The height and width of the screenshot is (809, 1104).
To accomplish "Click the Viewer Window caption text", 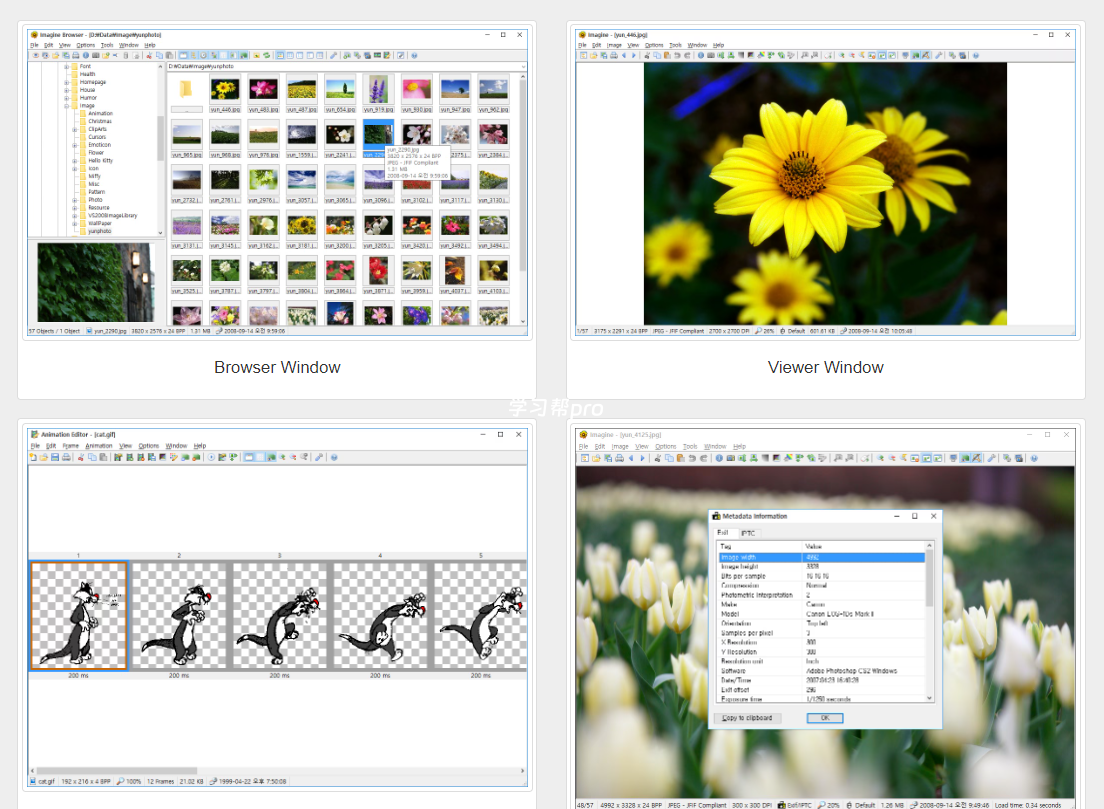I will tap(825, 368).
